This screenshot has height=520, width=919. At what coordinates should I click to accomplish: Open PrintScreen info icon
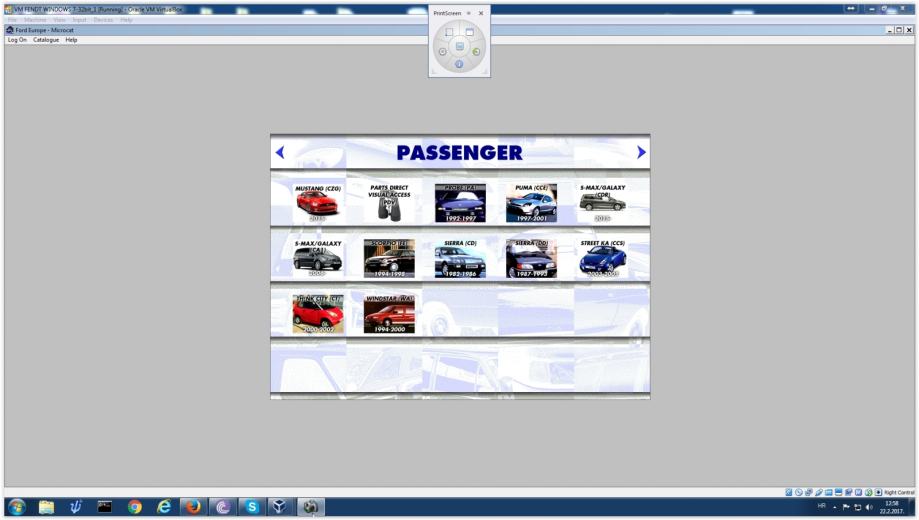pos(459,64)
